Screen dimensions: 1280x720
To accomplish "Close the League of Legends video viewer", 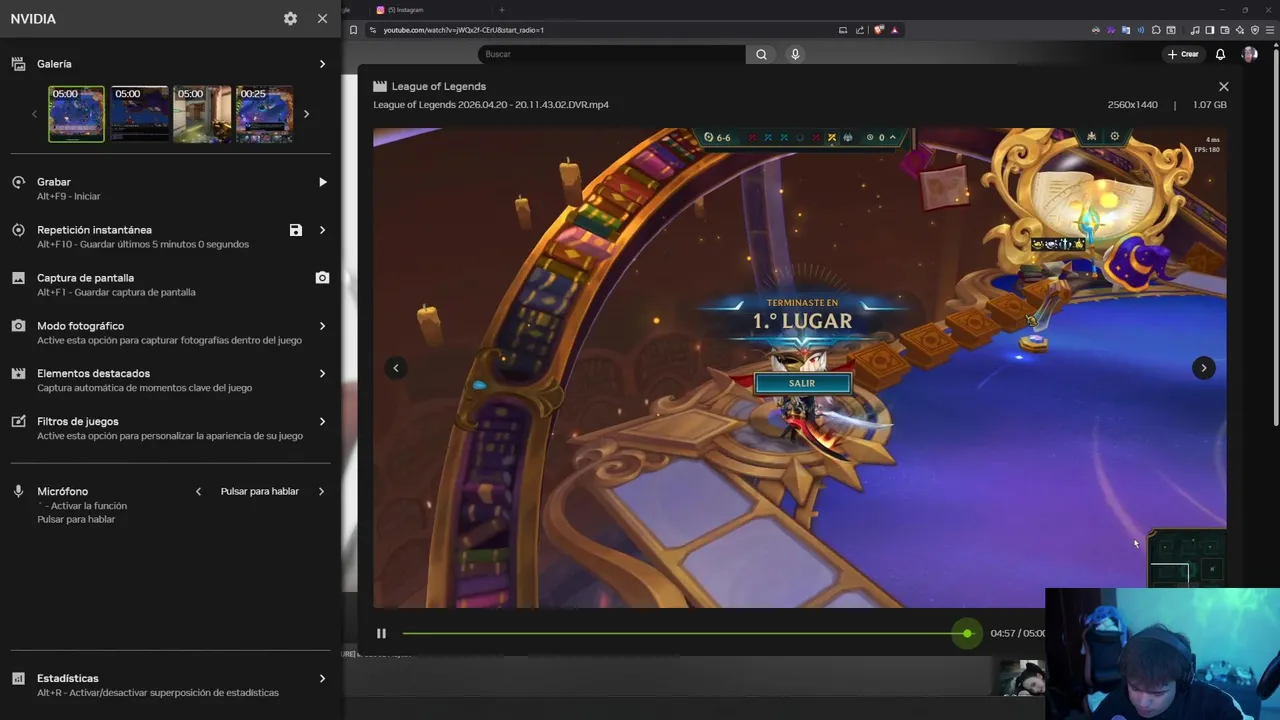I will 1223,87.
